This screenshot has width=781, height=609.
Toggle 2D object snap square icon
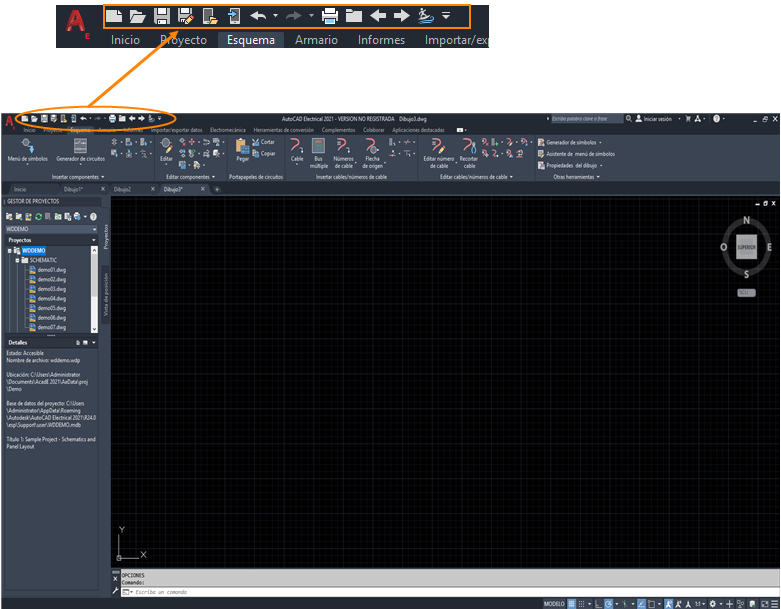point(651,604)
